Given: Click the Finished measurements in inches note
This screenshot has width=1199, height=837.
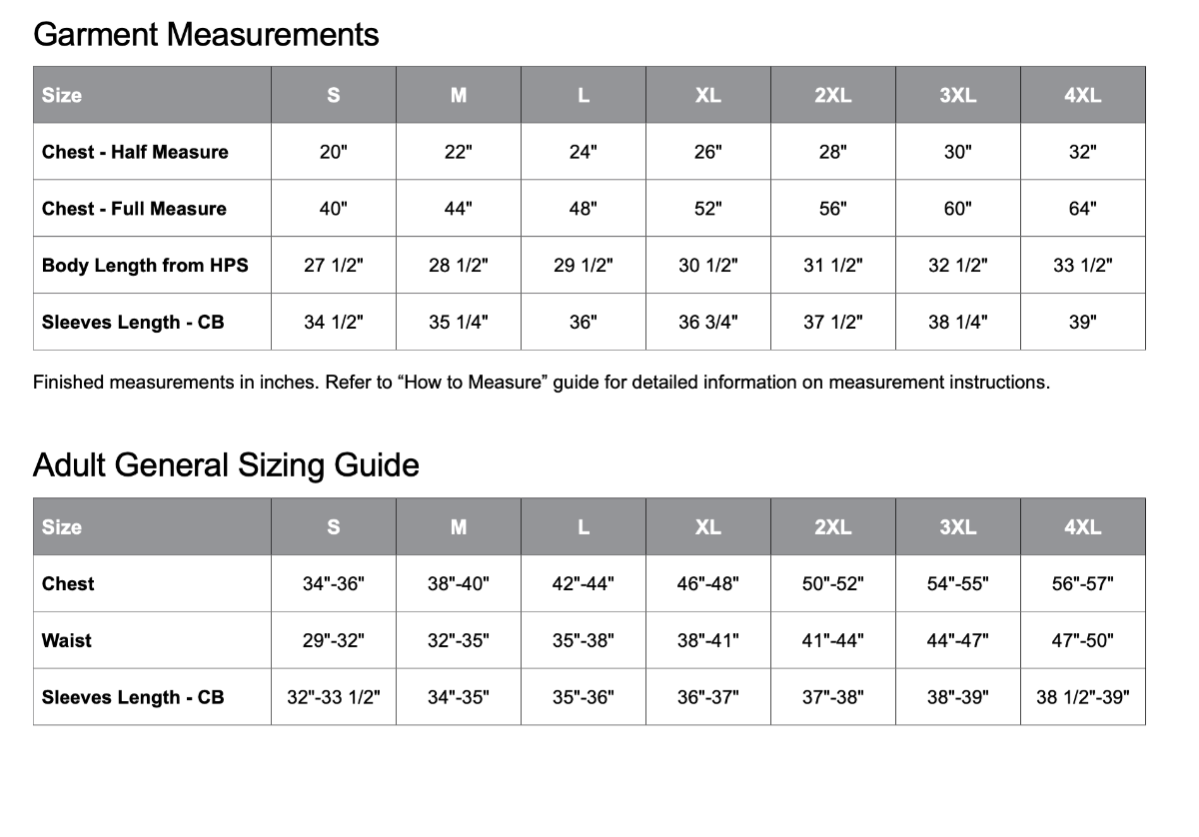Looking at the screenshot, I should click(x=541, y=382).
